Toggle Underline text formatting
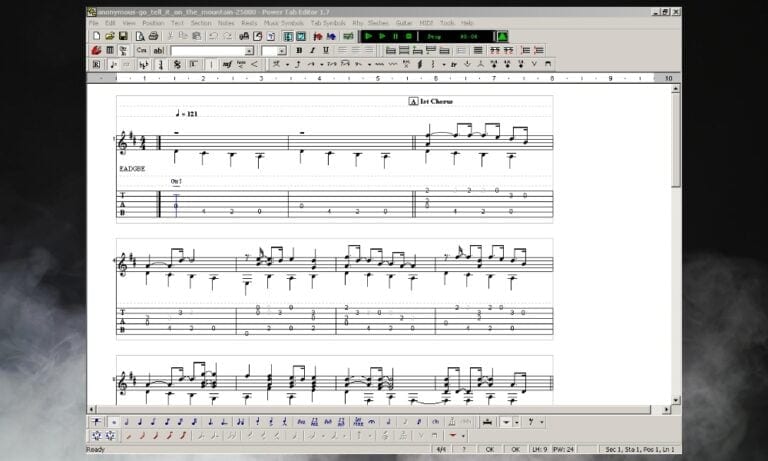The height and width of the screenshot is (461, 768). (325, 50)
